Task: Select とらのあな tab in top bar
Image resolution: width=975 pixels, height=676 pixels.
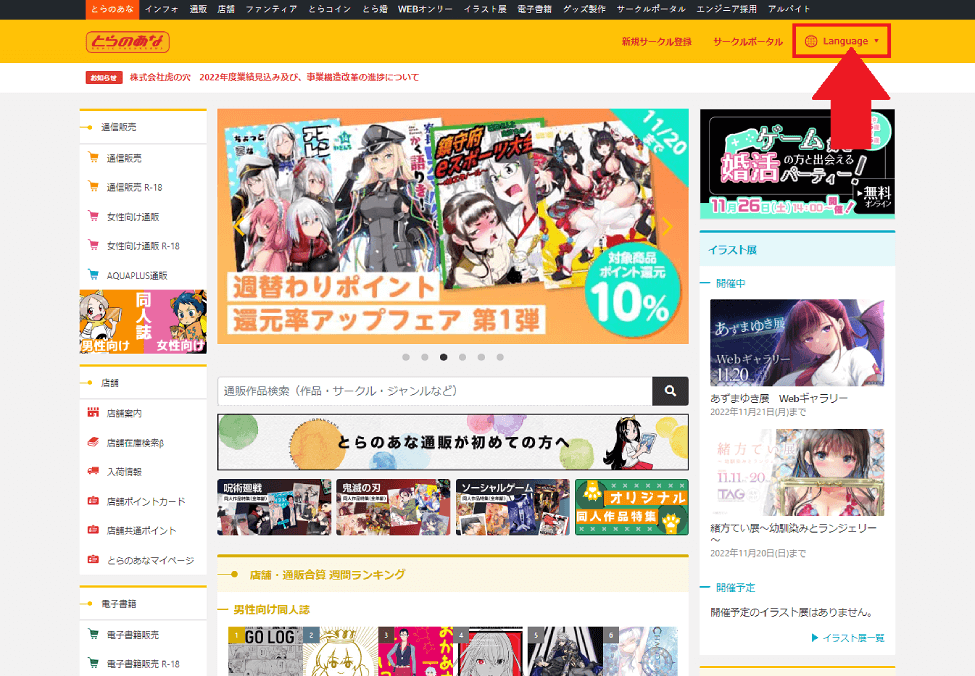Action: (x=112, y=9)
